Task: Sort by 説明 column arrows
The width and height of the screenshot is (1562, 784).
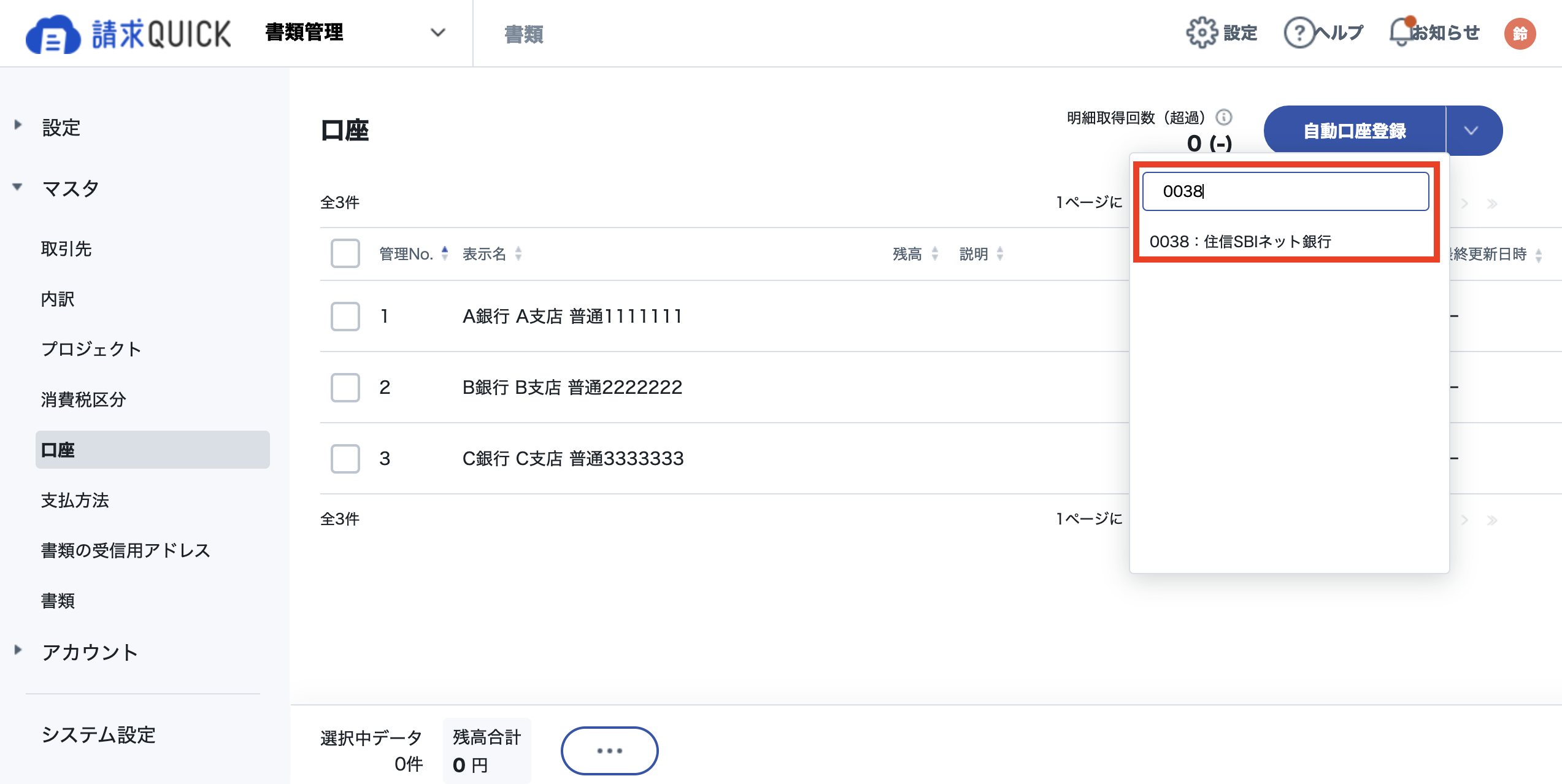Action: [x=1000, y=253]
